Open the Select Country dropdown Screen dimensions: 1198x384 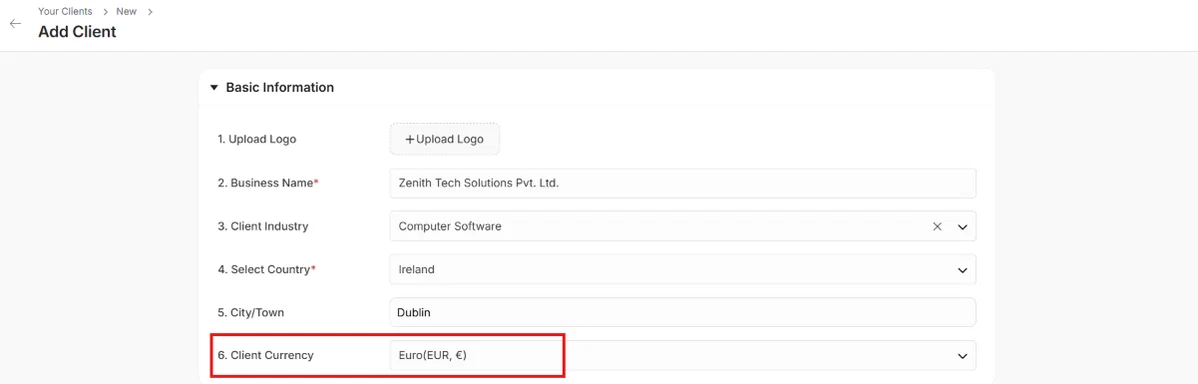683,269
